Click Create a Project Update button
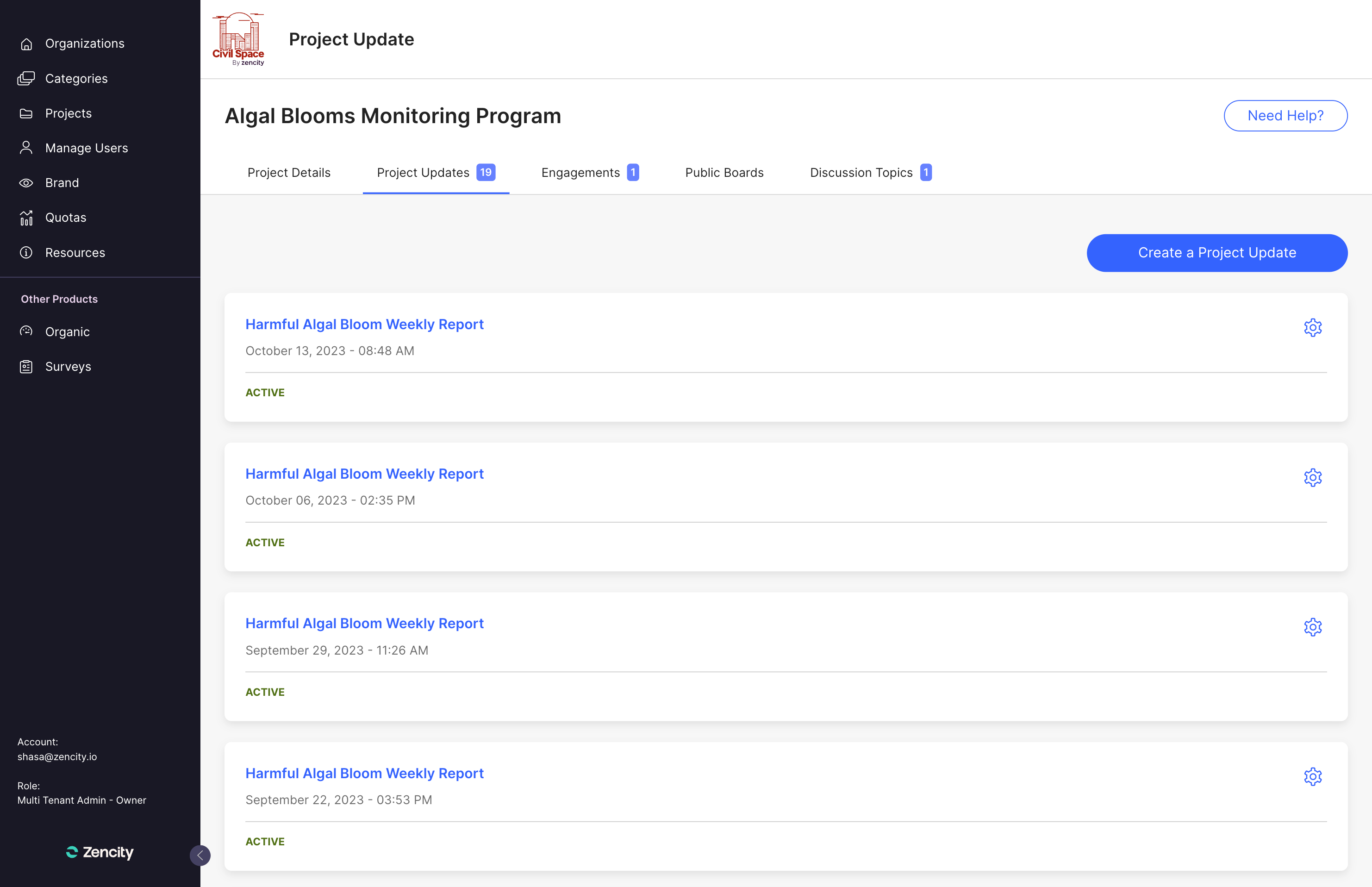This screenshot has height=887, width=1372. 1216,253
